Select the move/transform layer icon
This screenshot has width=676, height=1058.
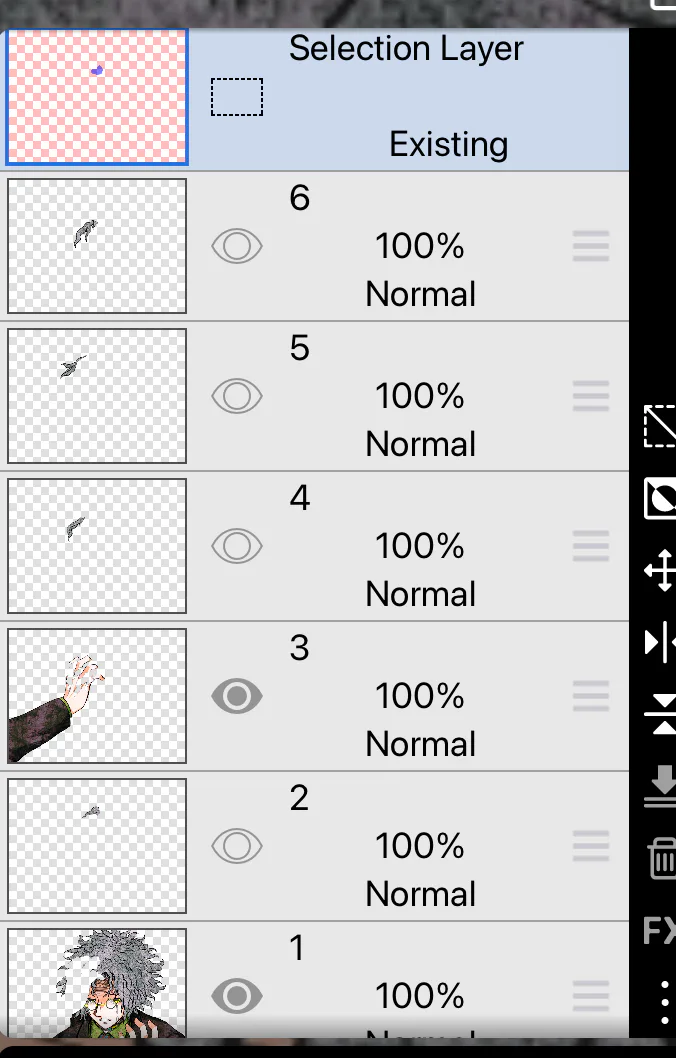coord(660,570)
